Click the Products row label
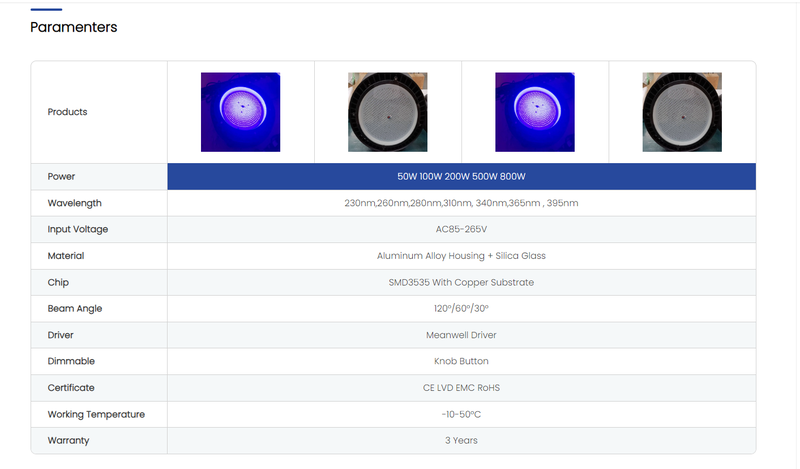The image size is (800, 469). [67, 112]
